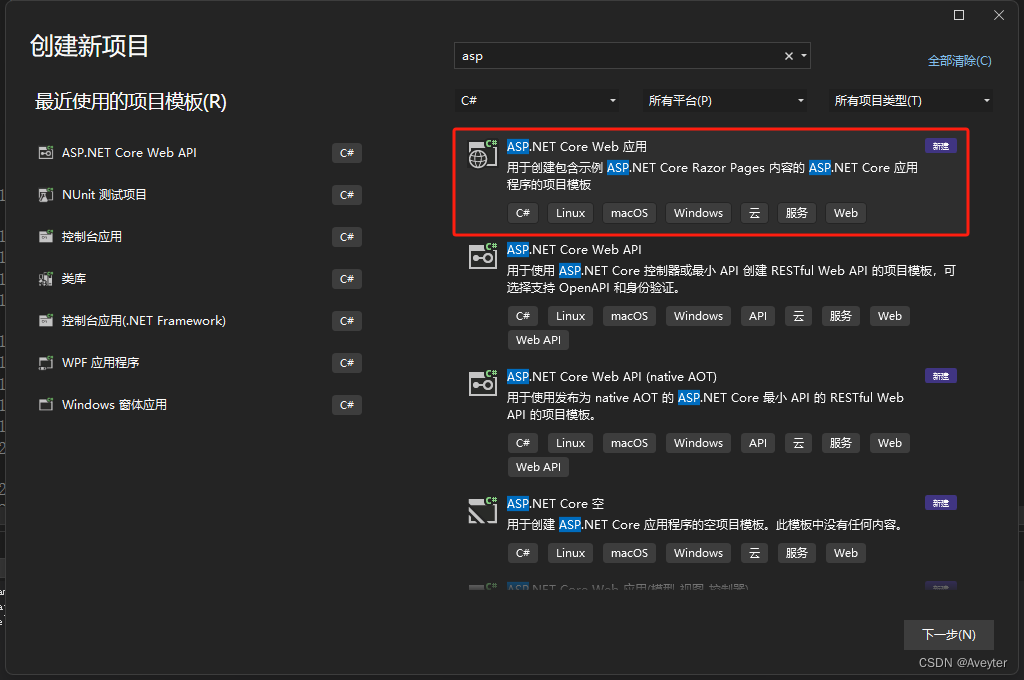Click the ASP.NET Core Web API (native AOT) icon
This screenshot has height=680, width=1024.
coord(483,383)
